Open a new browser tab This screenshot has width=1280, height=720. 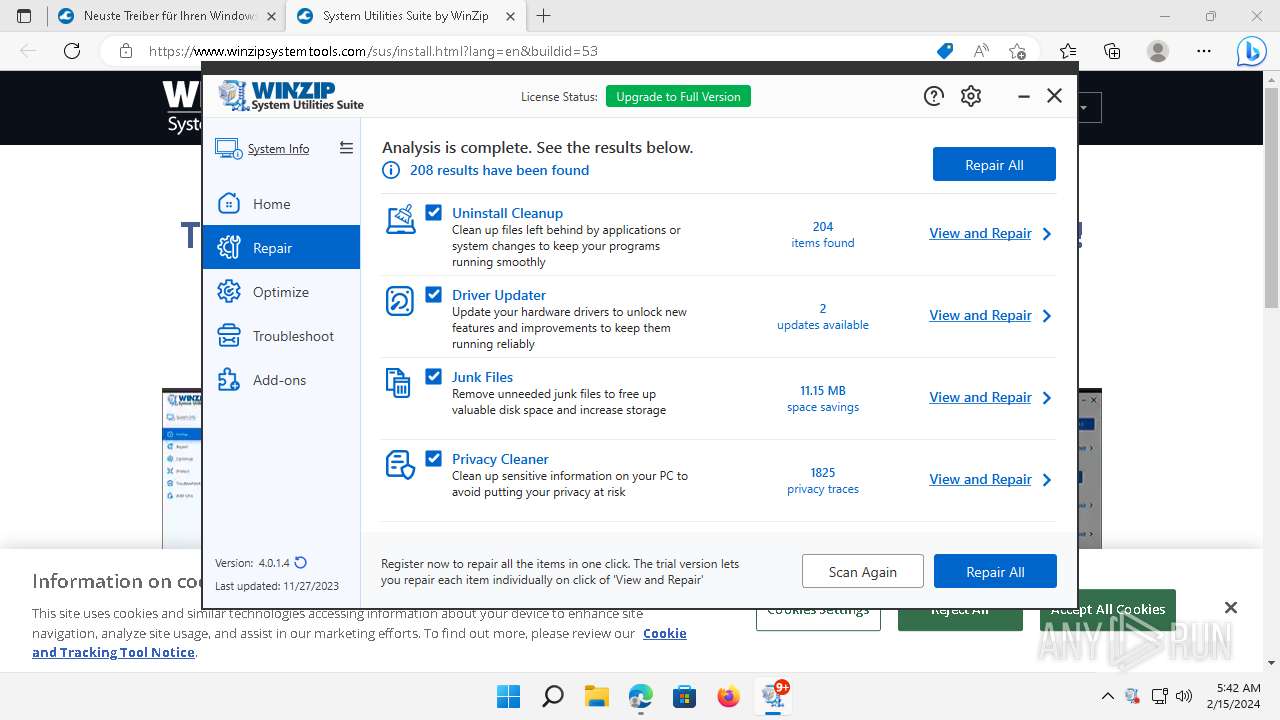point(544,16)
